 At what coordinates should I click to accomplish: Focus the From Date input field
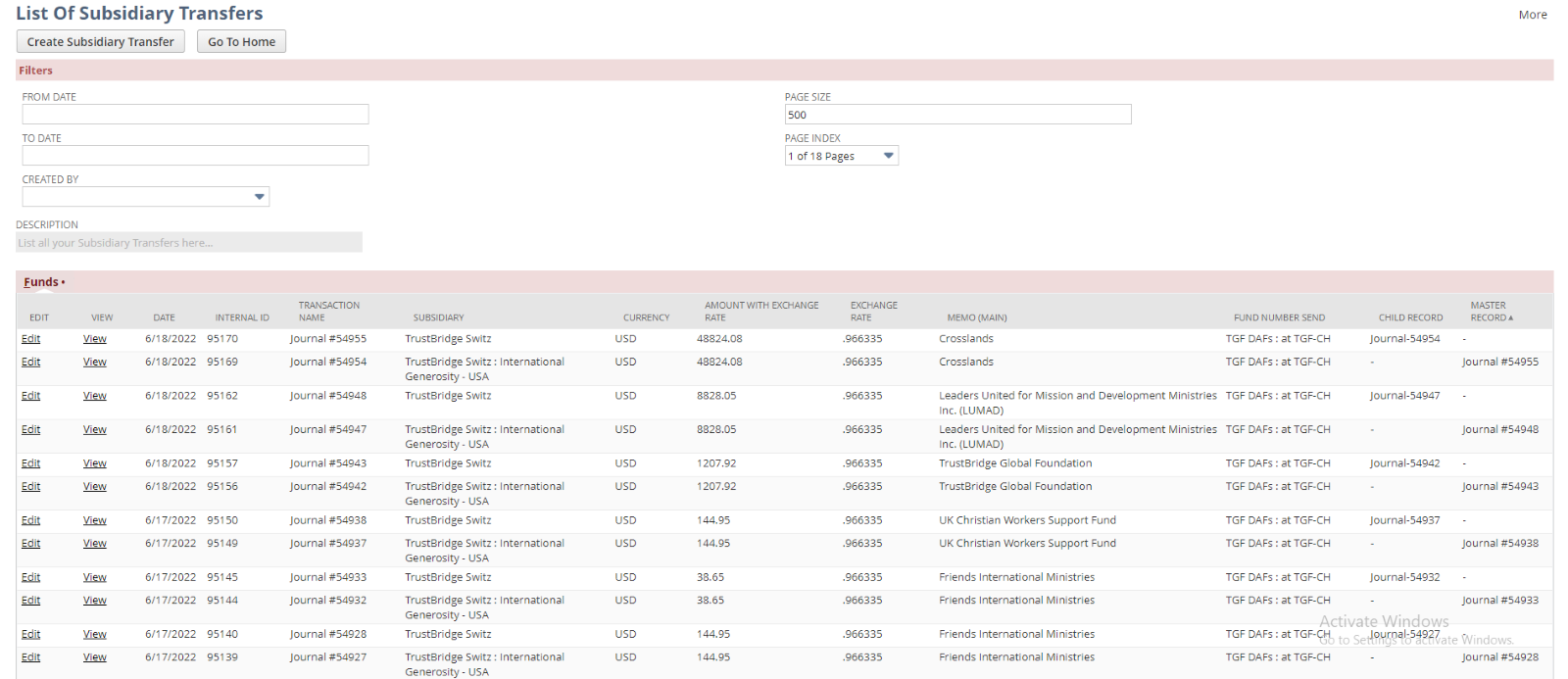195,115
